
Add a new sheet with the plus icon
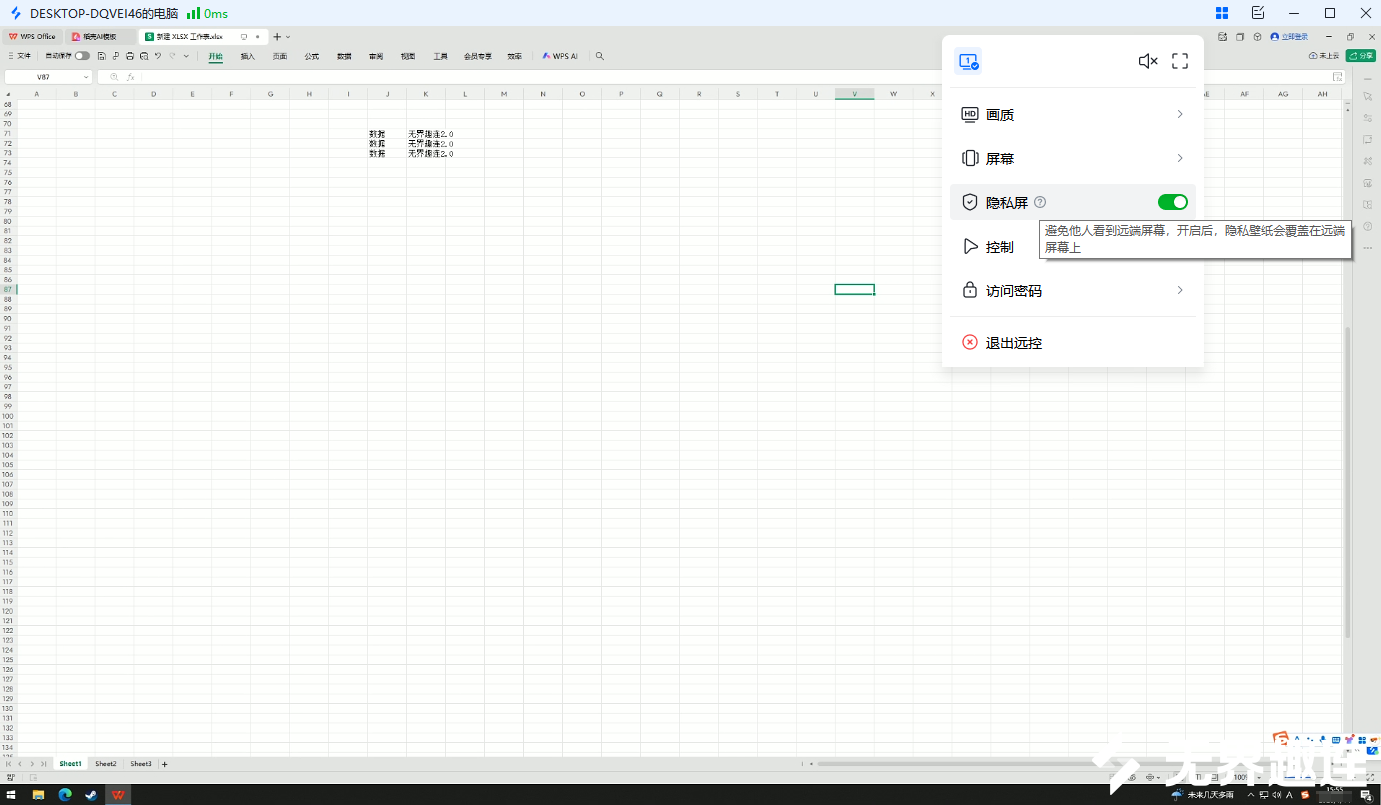pyautogui.click(x=165, y=764)
